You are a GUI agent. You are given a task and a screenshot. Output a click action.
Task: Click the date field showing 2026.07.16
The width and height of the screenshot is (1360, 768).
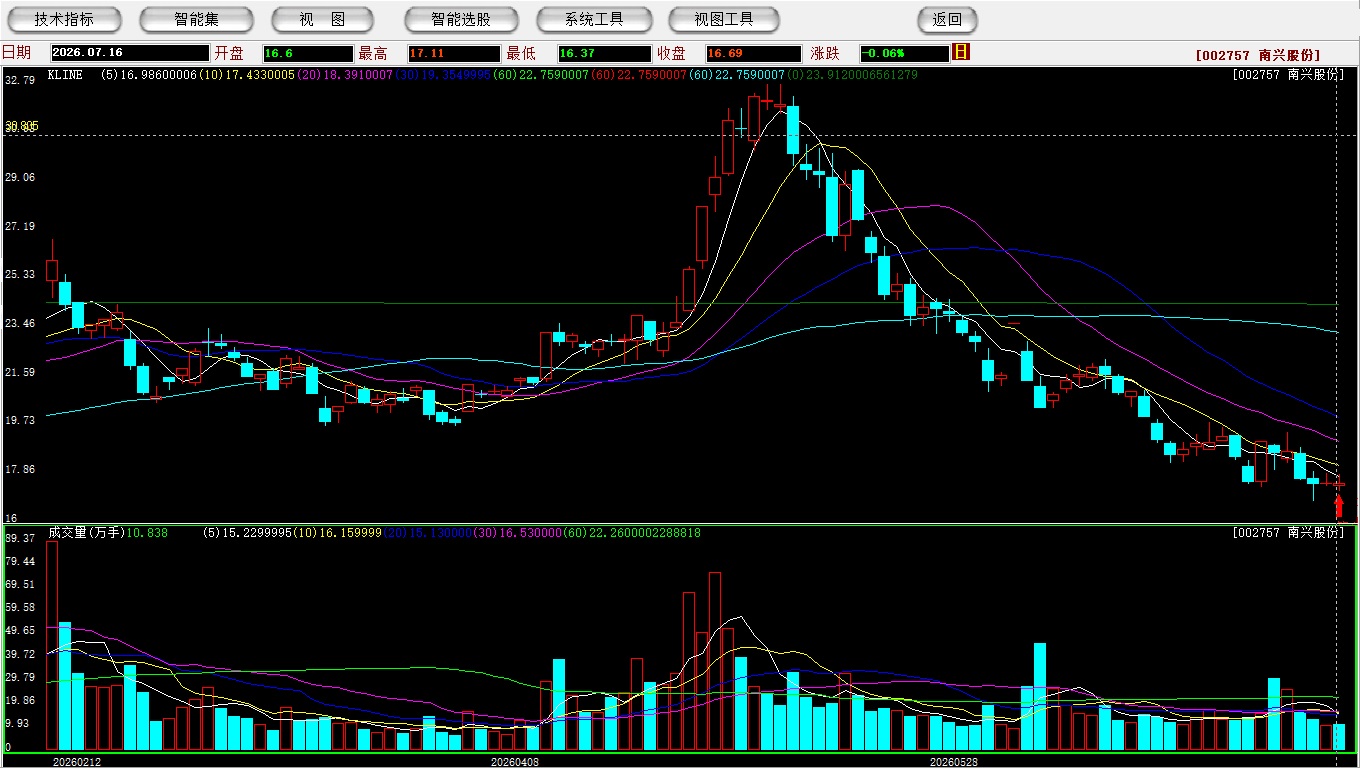130,53
